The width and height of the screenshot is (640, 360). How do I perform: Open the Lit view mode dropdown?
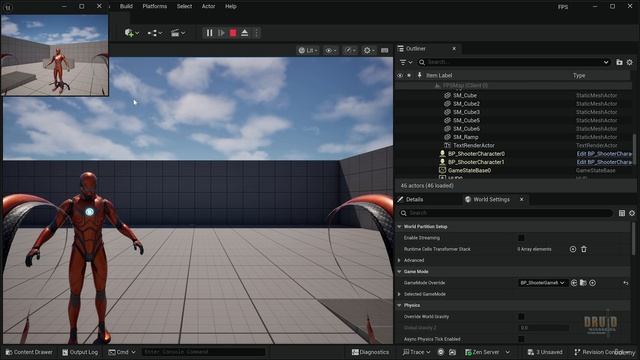click(308, 51)
